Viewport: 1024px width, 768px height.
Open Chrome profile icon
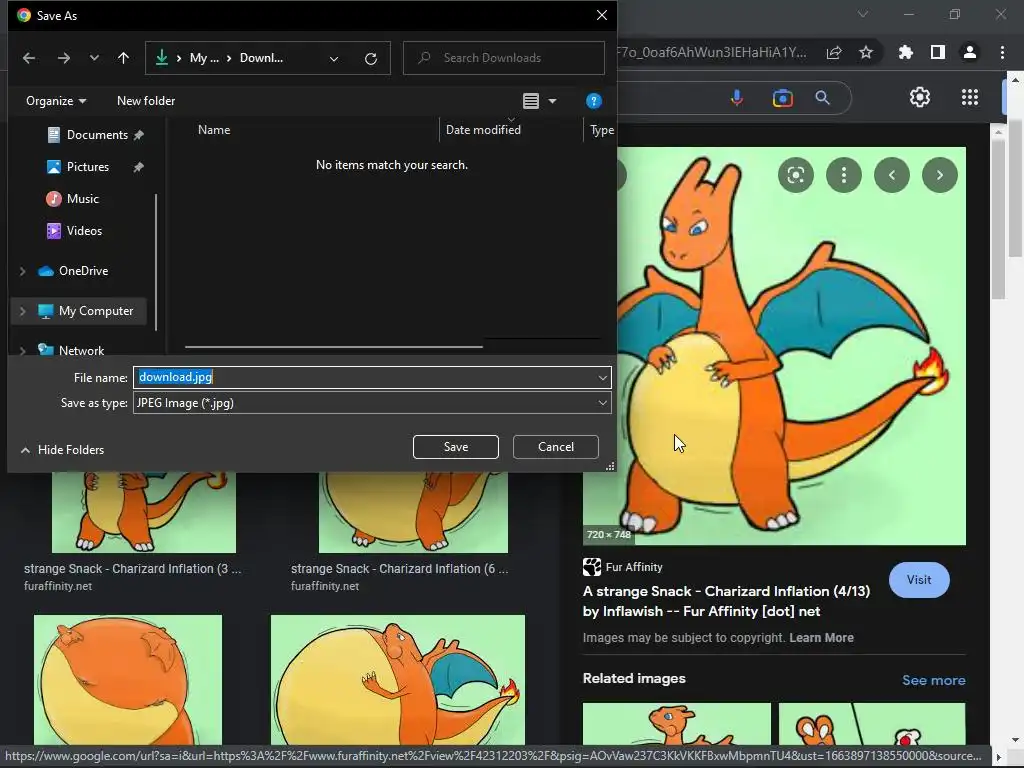(x=970, y=52)
